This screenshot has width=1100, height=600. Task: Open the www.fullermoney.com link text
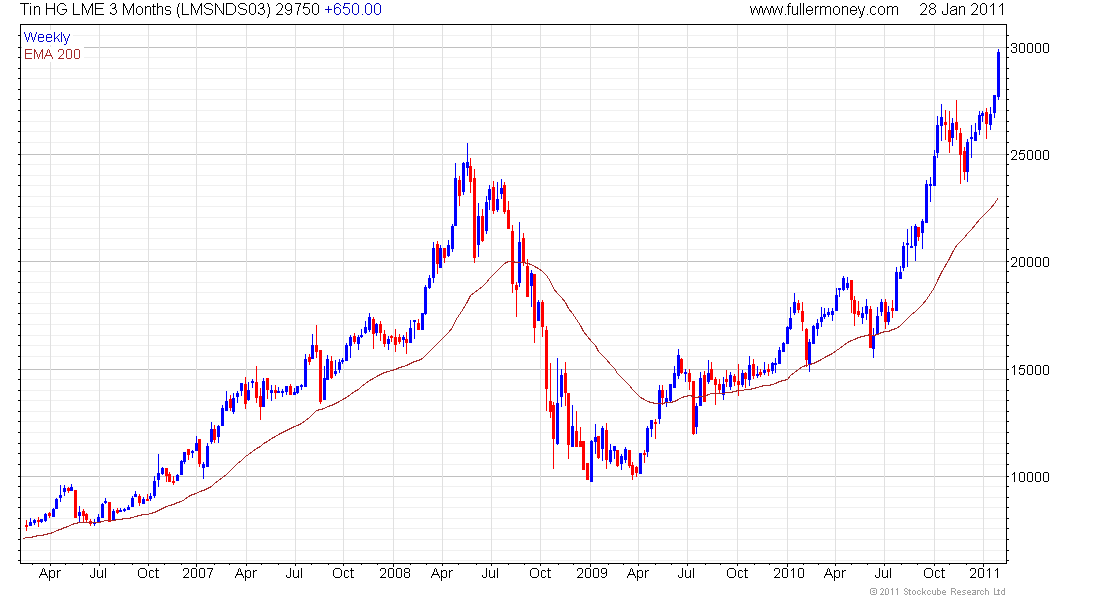tap(824, 10)
